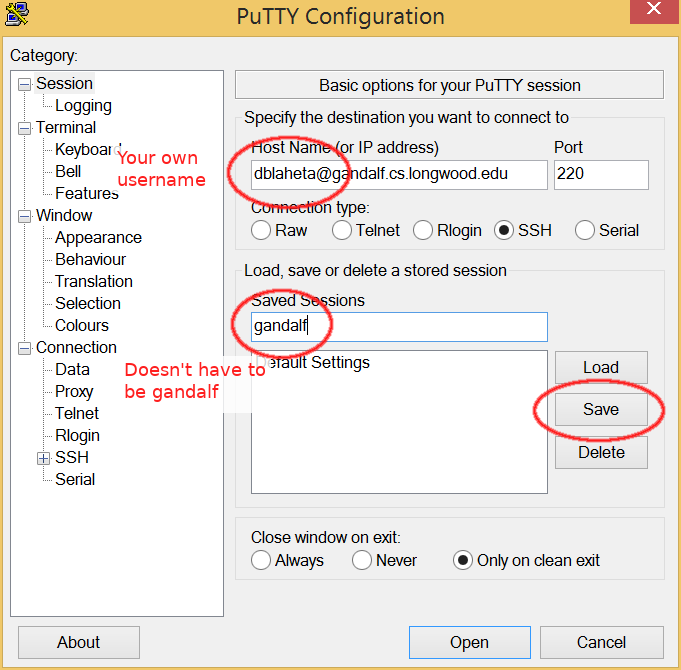Select the Session category
This screenshot has height=670, width=681.
coord(64,83)
